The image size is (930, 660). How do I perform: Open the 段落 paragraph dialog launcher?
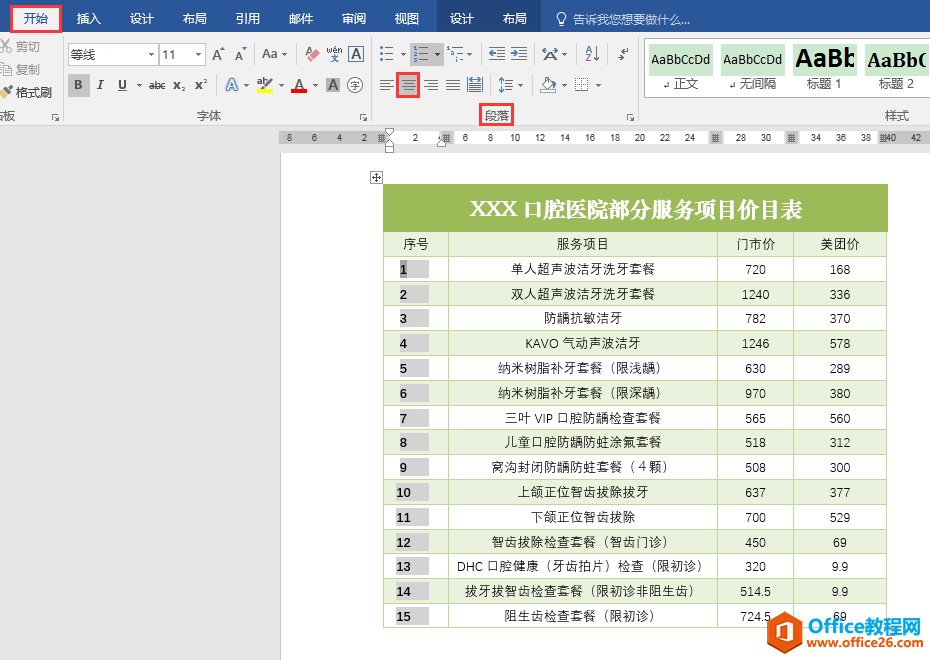click(x=630, y=117)
